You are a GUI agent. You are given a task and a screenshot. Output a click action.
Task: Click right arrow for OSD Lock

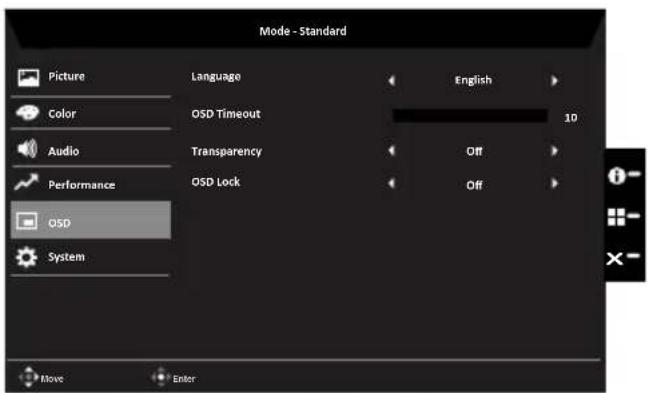tap(554, 183)
